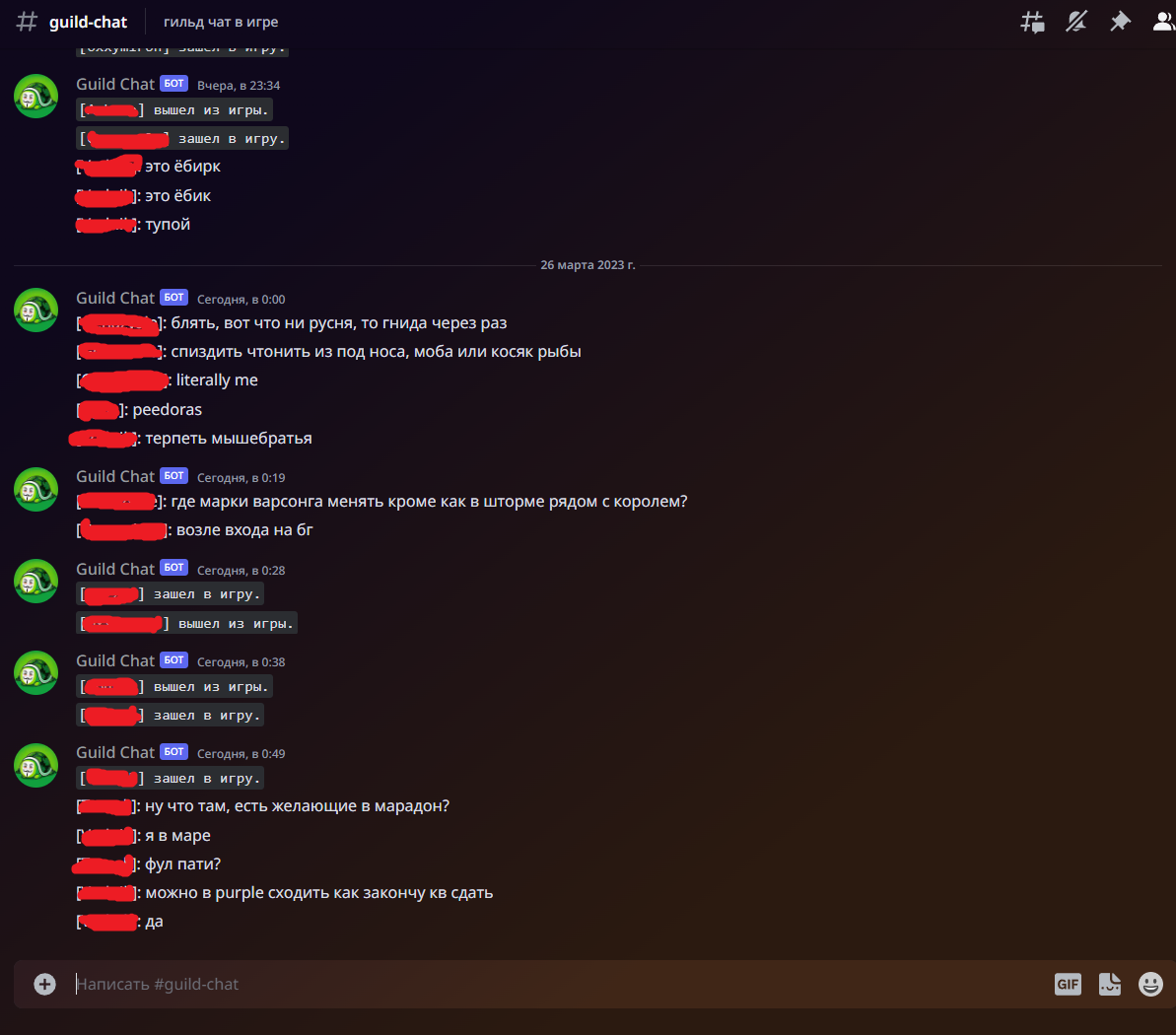This screenshot has width=1176, height=1035.
Task: Click Guild Chat name at 0:49 message
Action: tap(114, 752)
